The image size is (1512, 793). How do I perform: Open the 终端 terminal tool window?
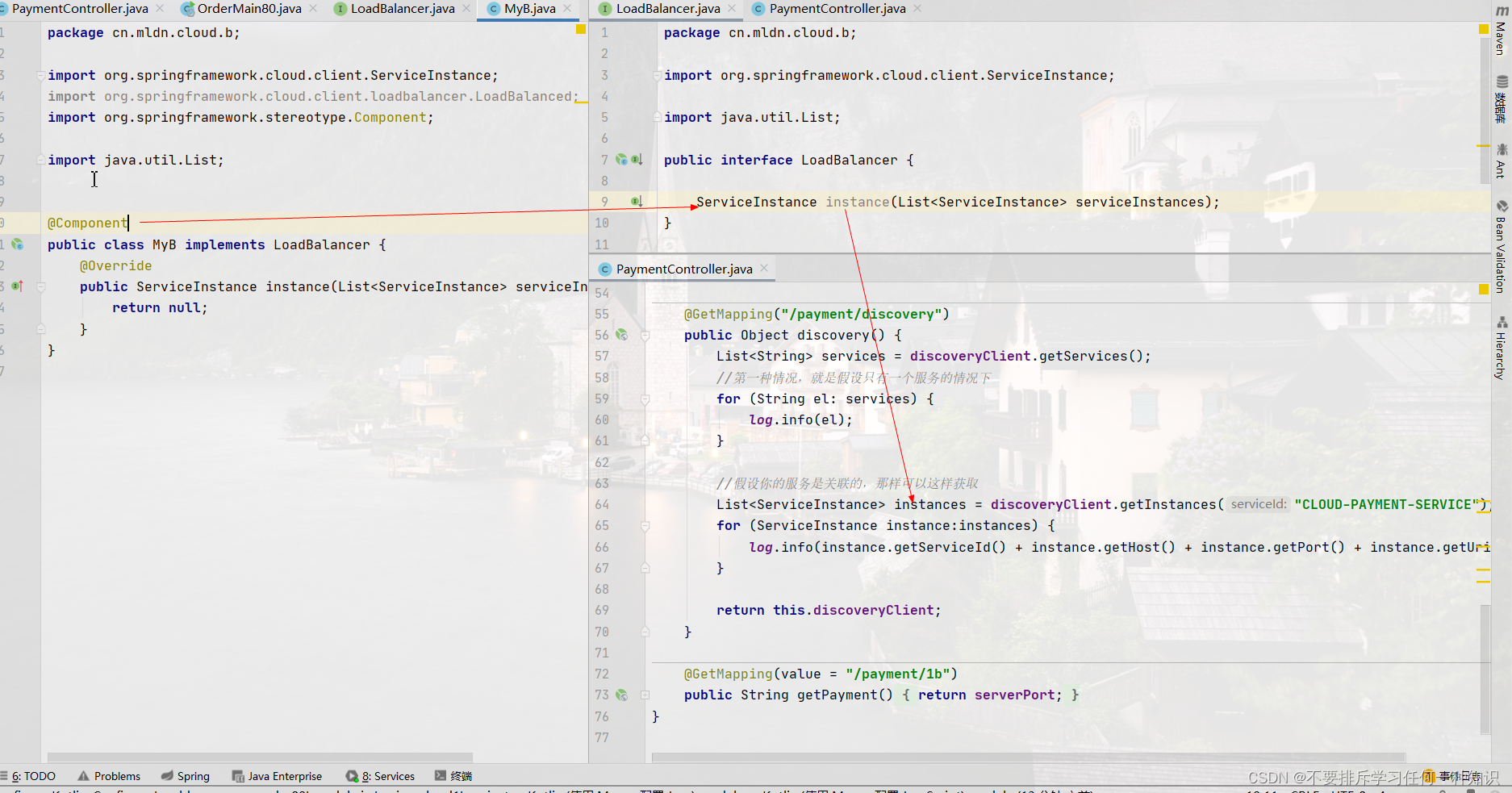(x=453, y=776)
